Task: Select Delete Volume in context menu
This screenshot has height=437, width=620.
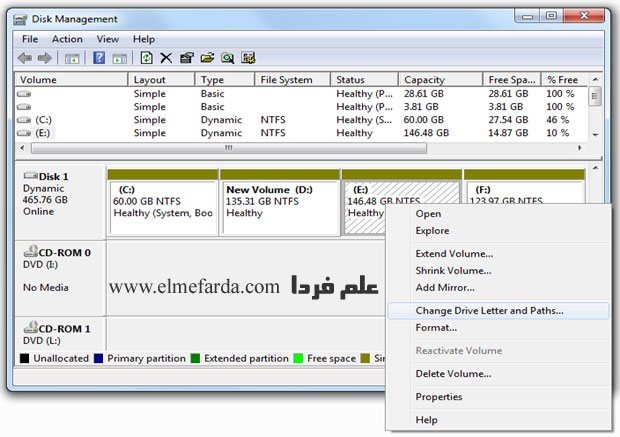Action: pyautogui.click(x=452, y=373)
